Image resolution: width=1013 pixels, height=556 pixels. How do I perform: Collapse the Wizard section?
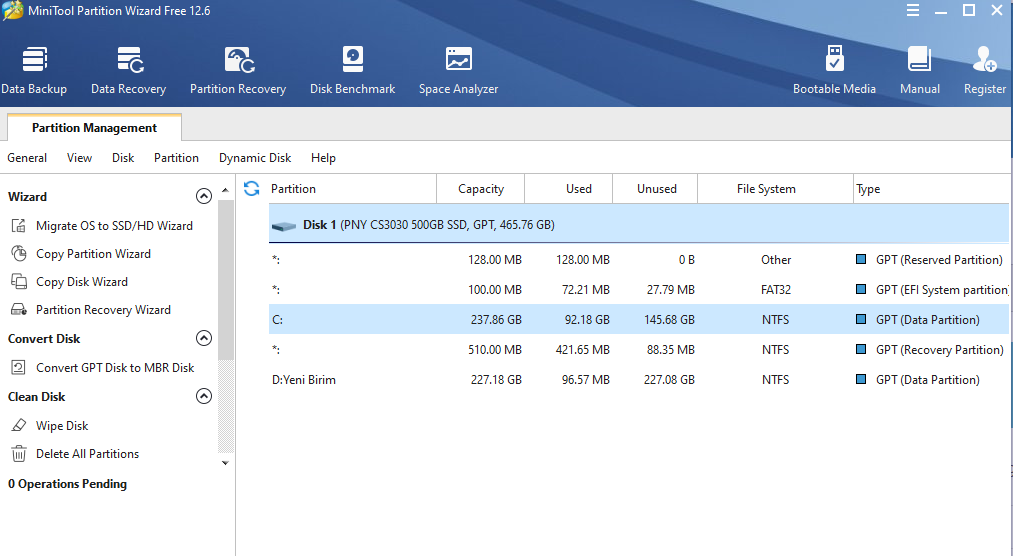[204, 196]
